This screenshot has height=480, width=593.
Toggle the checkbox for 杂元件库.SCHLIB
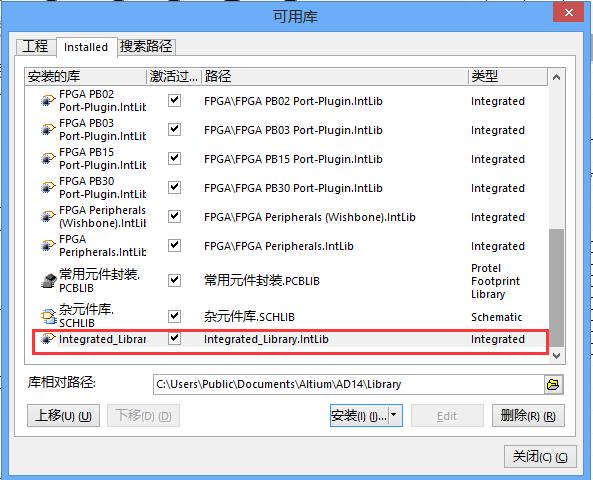click(174, 316)
